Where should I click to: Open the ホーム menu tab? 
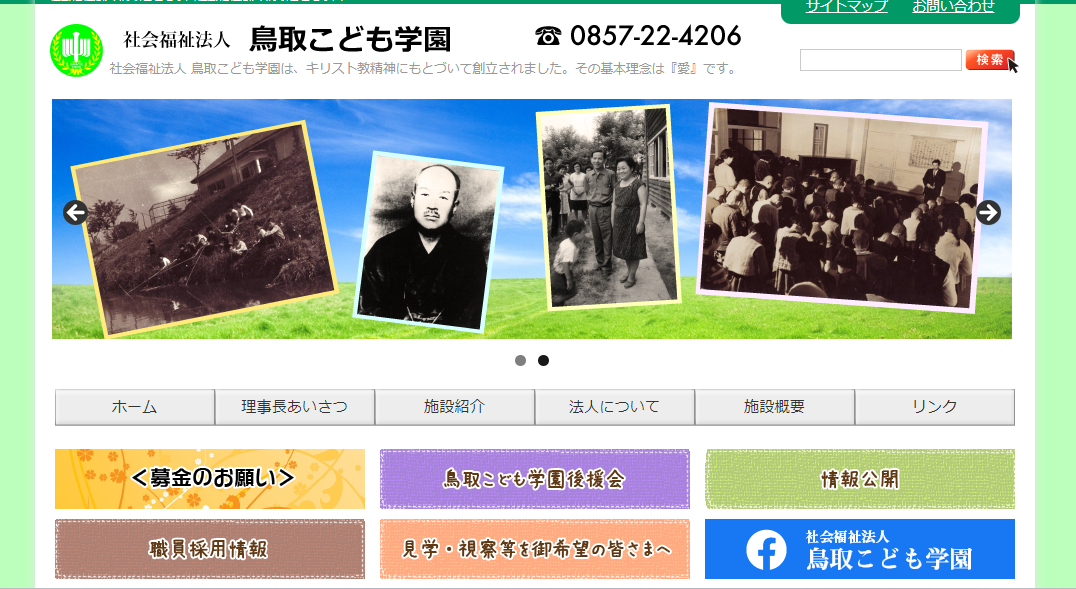coord(134,407)
